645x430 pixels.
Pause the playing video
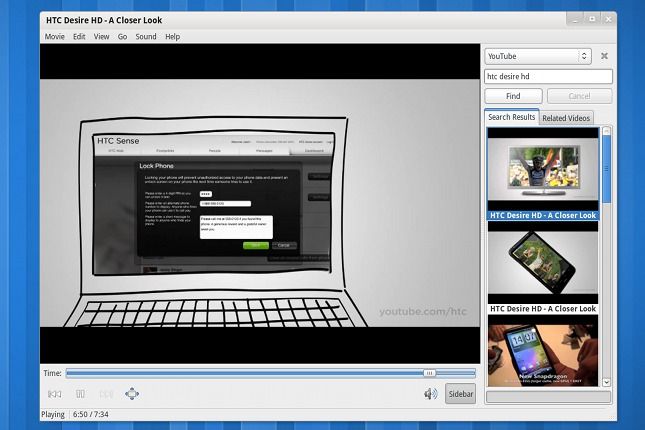pos(81,394)
